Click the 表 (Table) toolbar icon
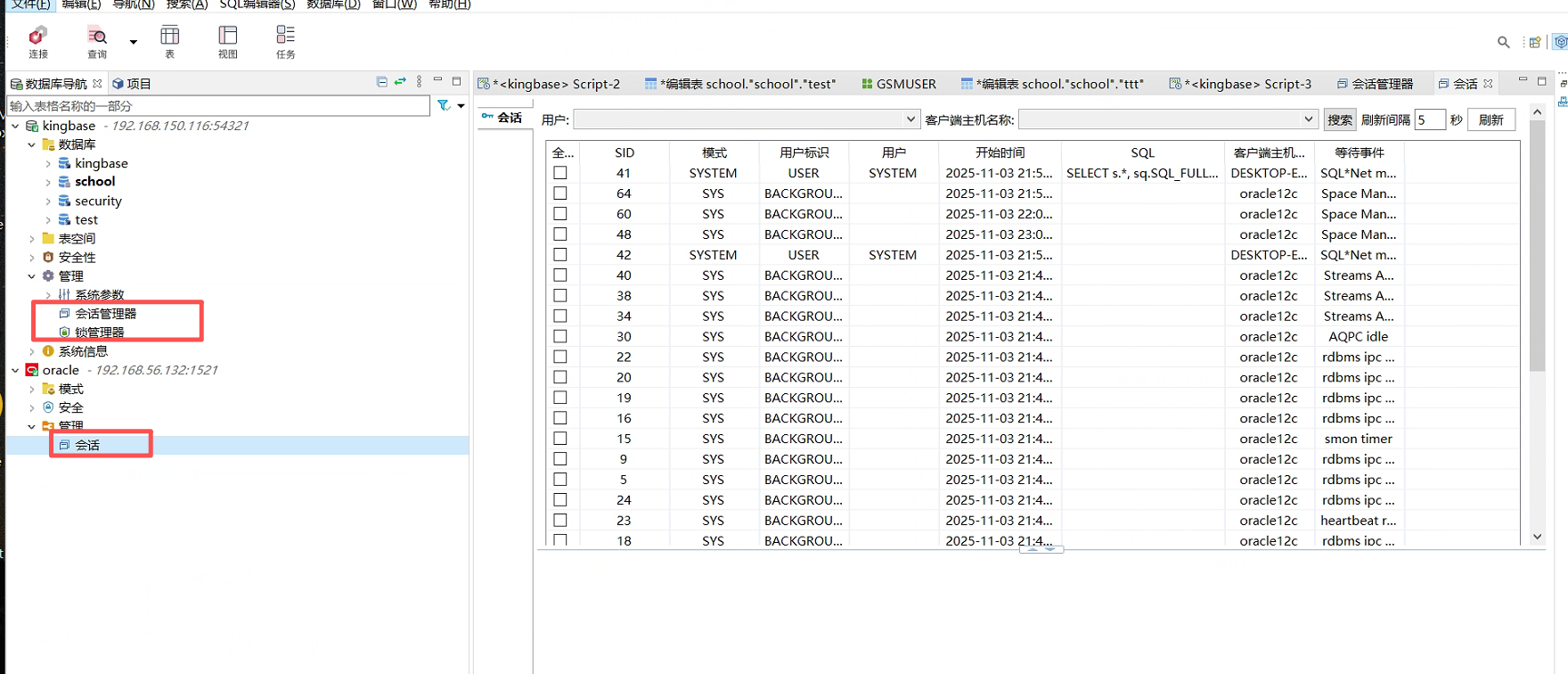This screenshot has width=1568, height=674. [169, 41]
